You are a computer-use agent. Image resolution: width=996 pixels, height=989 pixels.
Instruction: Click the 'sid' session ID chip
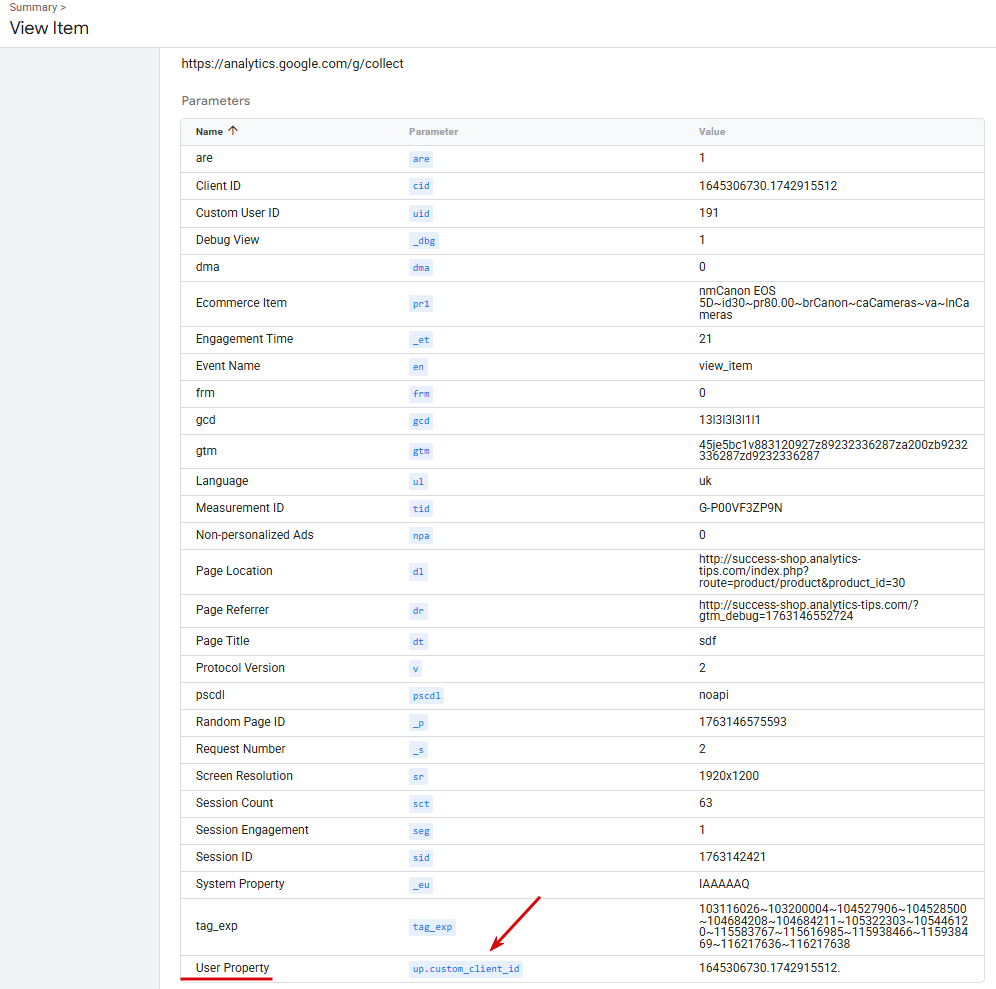pos(421,857)
